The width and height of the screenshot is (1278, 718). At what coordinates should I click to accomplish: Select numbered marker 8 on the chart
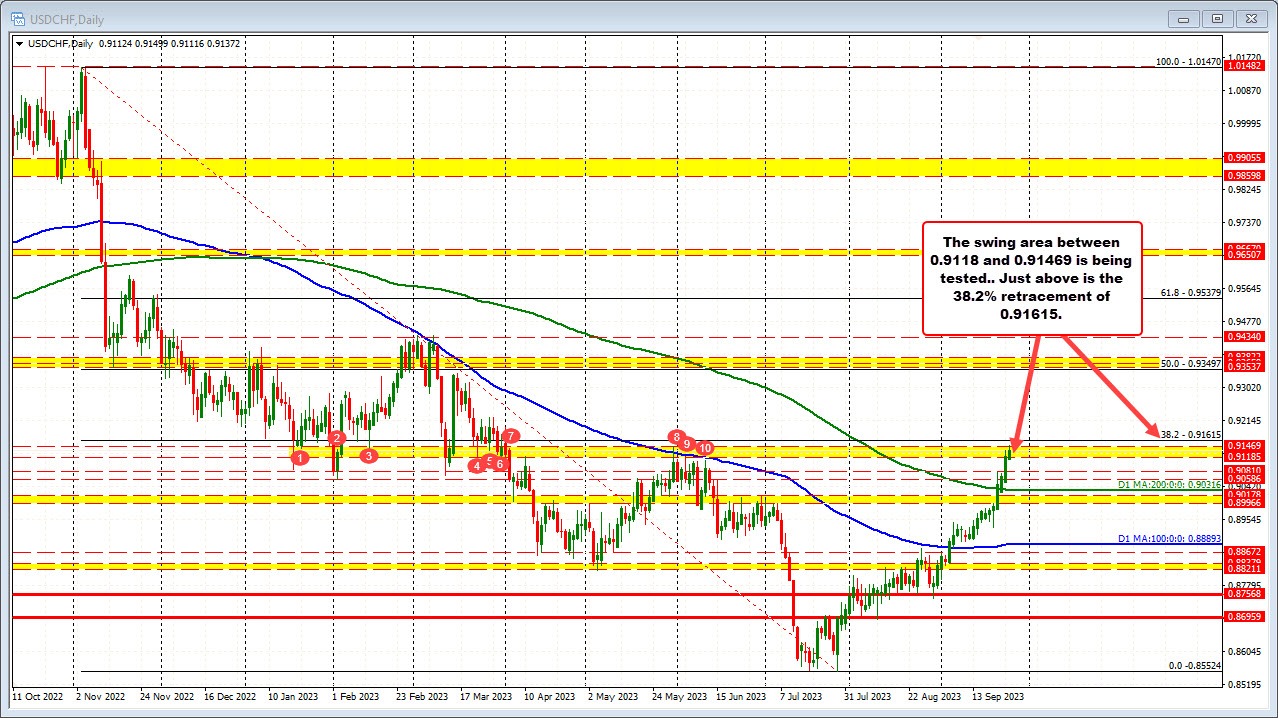tap(675, 435)
